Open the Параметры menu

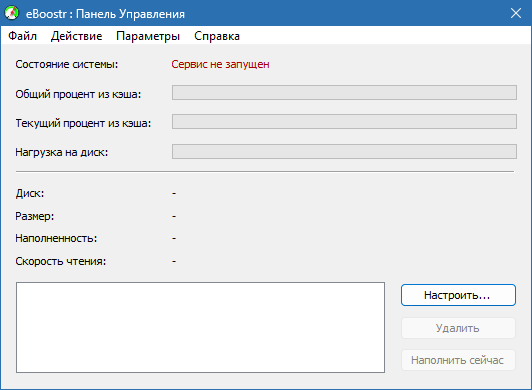point(148,36)
